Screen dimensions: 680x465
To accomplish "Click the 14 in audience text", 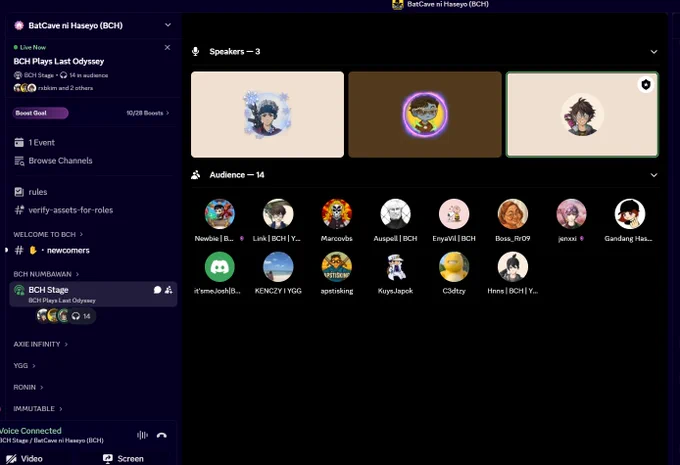I will coord(88,75).
